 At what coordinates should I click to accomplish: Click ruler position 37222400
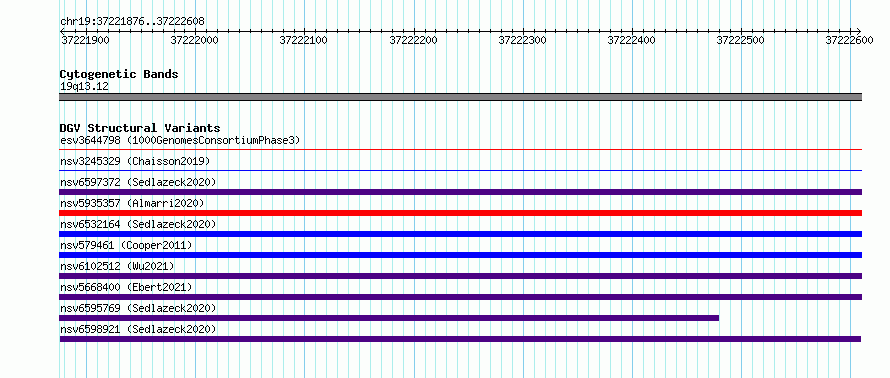pyautogui.click(x=632, y=40)
